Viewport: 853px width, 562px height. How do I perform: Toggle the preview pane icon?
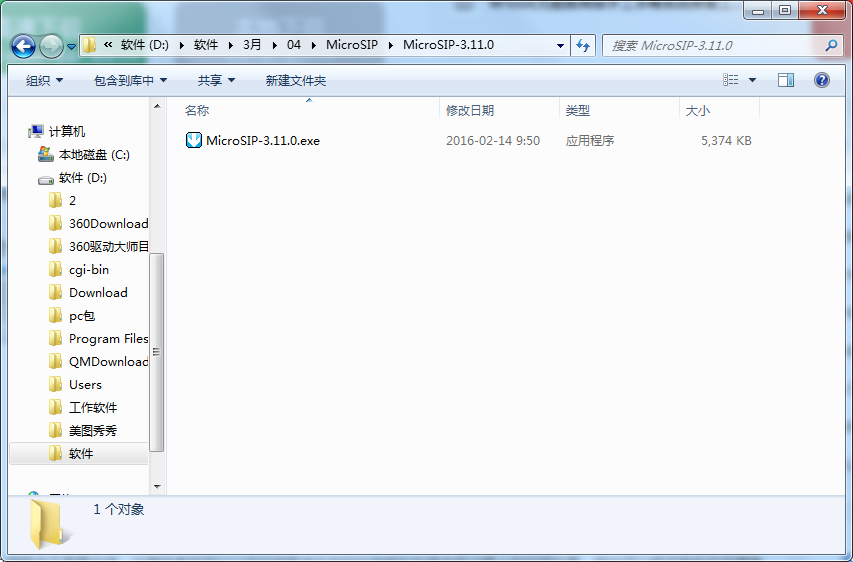[786, 80]
